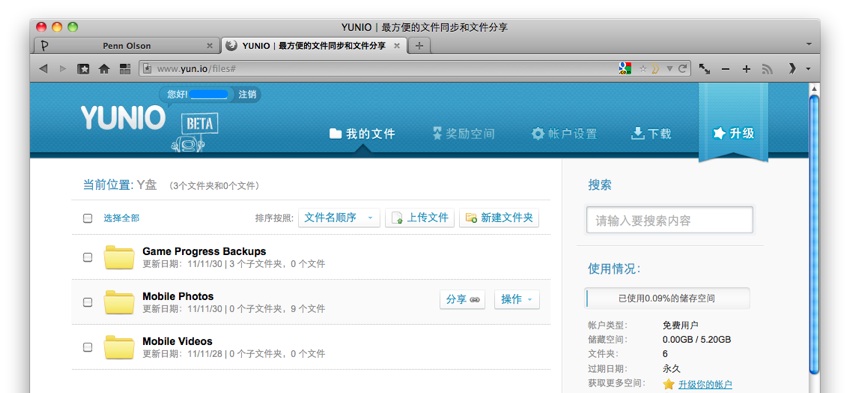Image resolution: width=850 pixels, height=393 pixels.
Task: Click the Game Progress Backups folder name
Action: tap(204, 251)
